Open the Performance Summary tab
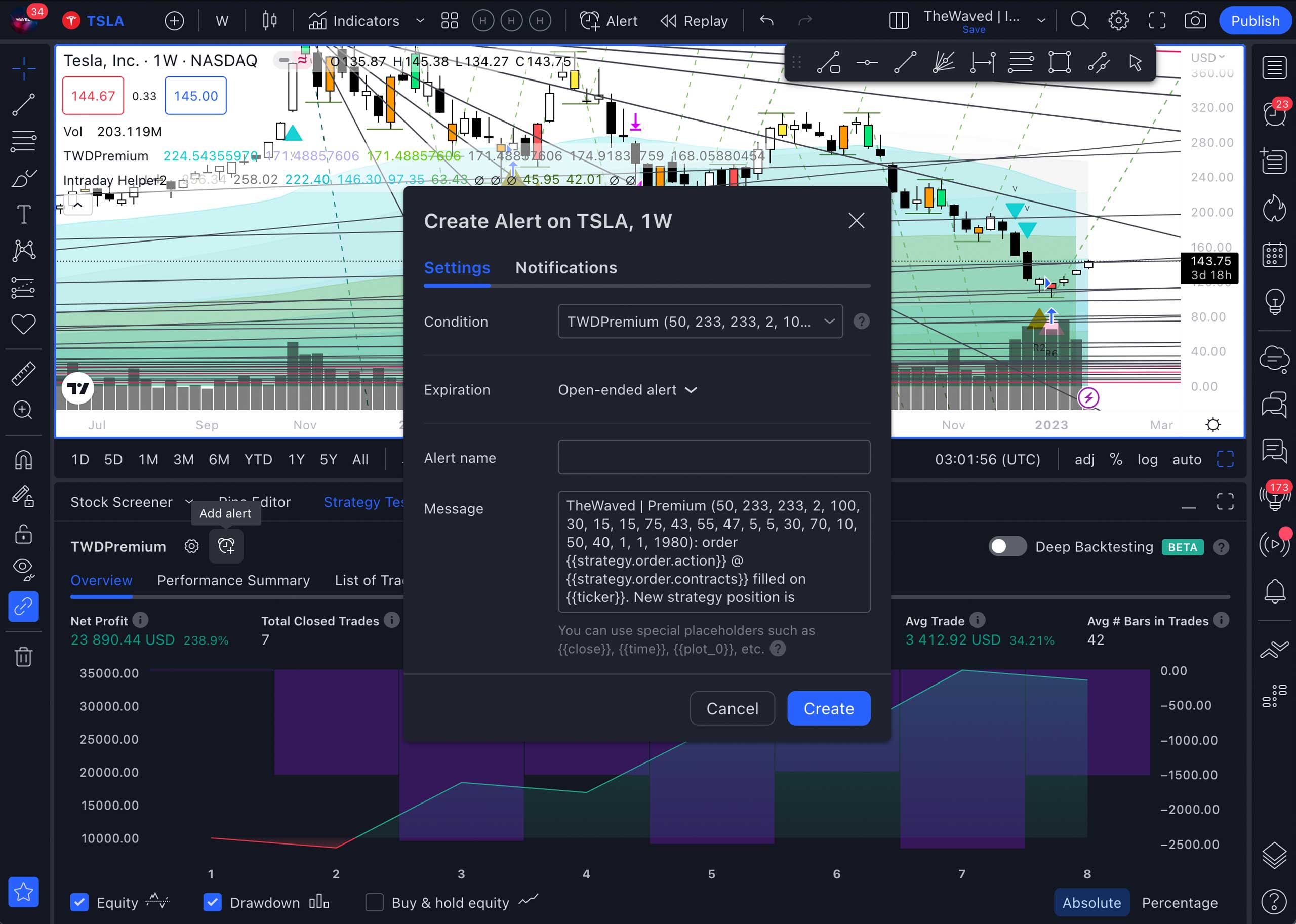The image size is (1296, 924). [233, 580]
